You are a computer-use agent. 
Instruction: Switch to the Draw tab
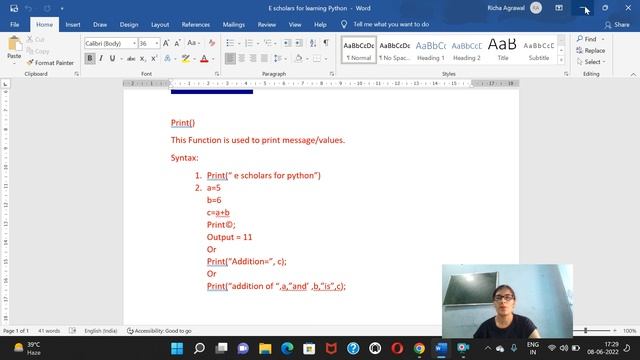[100, 24]
